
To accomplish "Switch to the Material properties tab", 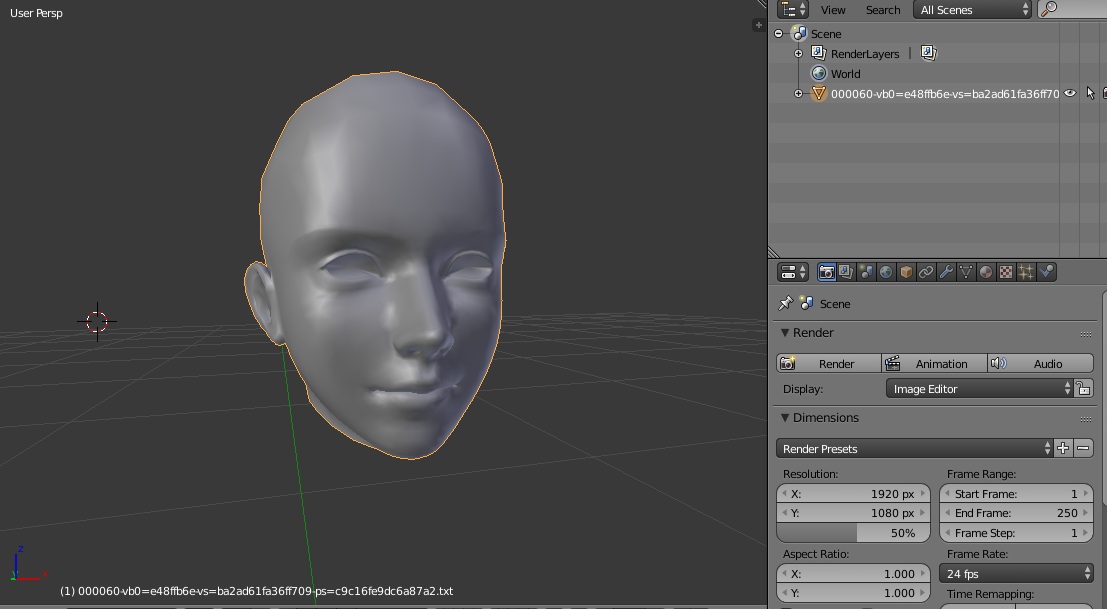I will click(x=986, y=272).
